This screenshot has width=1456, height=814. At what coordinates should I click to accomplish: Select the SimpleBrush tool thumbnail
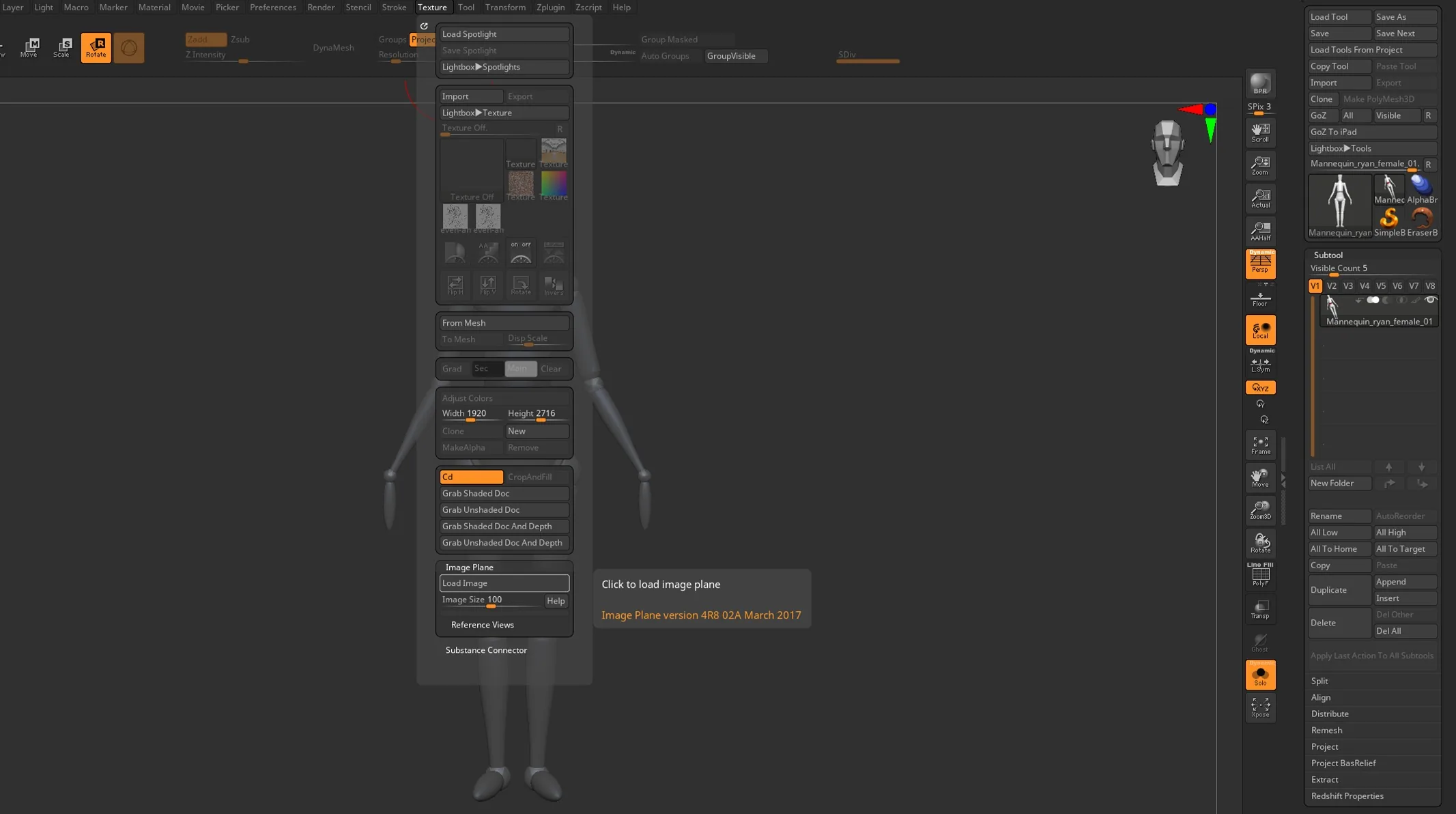[1389, 221]
